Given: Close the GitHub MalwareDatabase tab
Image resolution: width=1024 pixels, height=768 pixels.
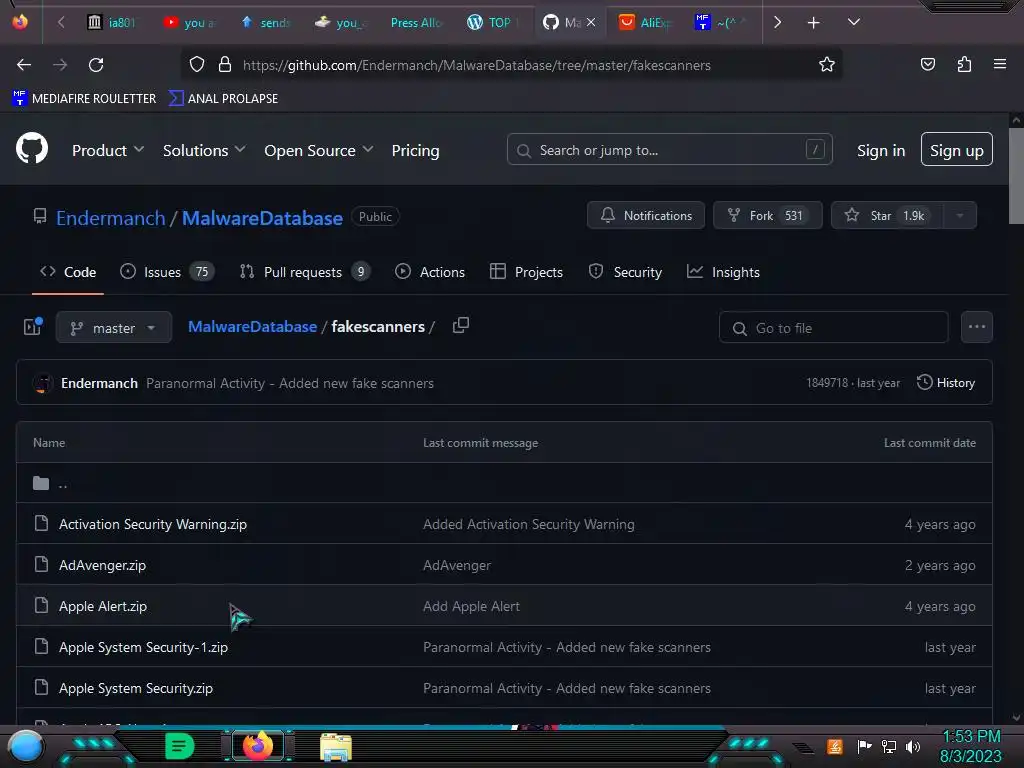Looking at the screenshot, I should (591, 22).
